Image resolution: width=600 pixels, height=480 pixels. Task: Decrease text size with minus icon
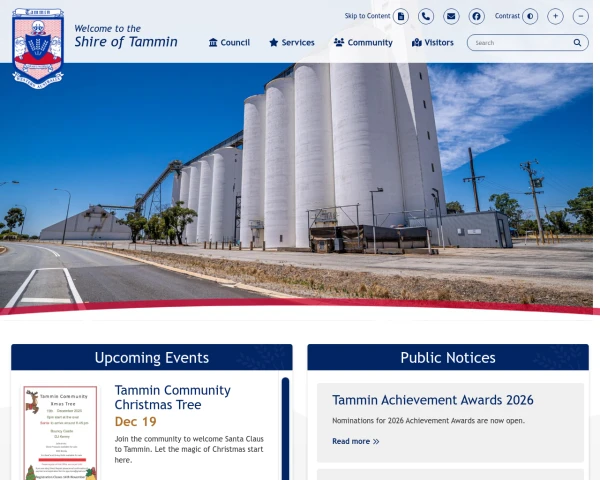click(580, 16)
